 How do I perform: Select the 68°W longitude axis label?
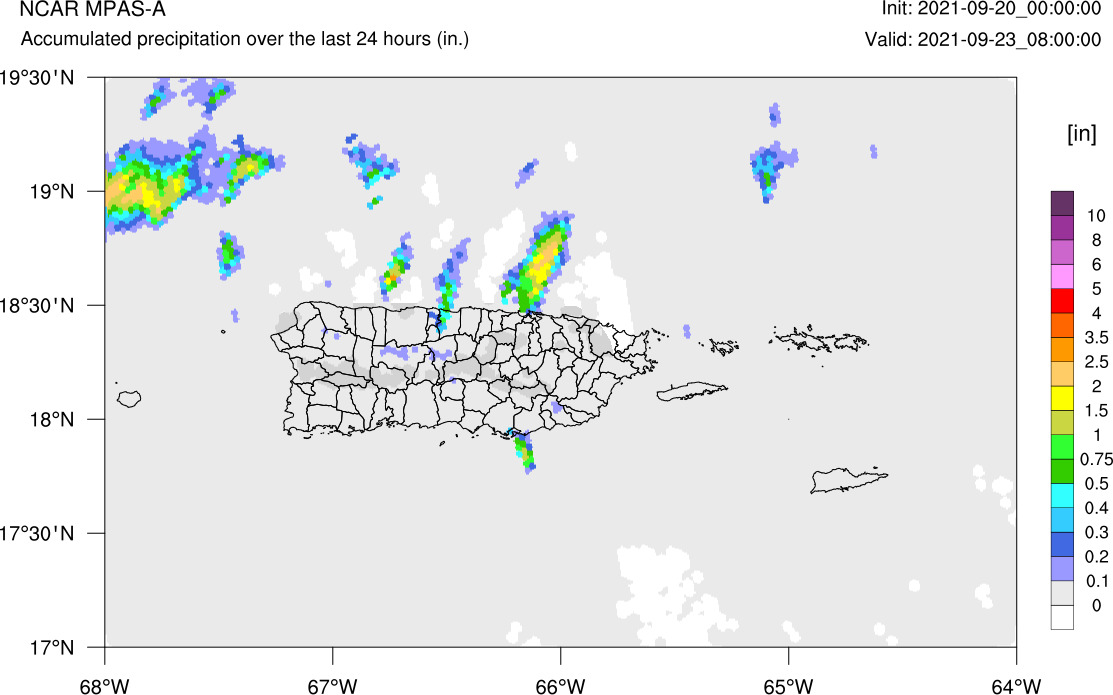pyautogui.click(x=105, y=686)
